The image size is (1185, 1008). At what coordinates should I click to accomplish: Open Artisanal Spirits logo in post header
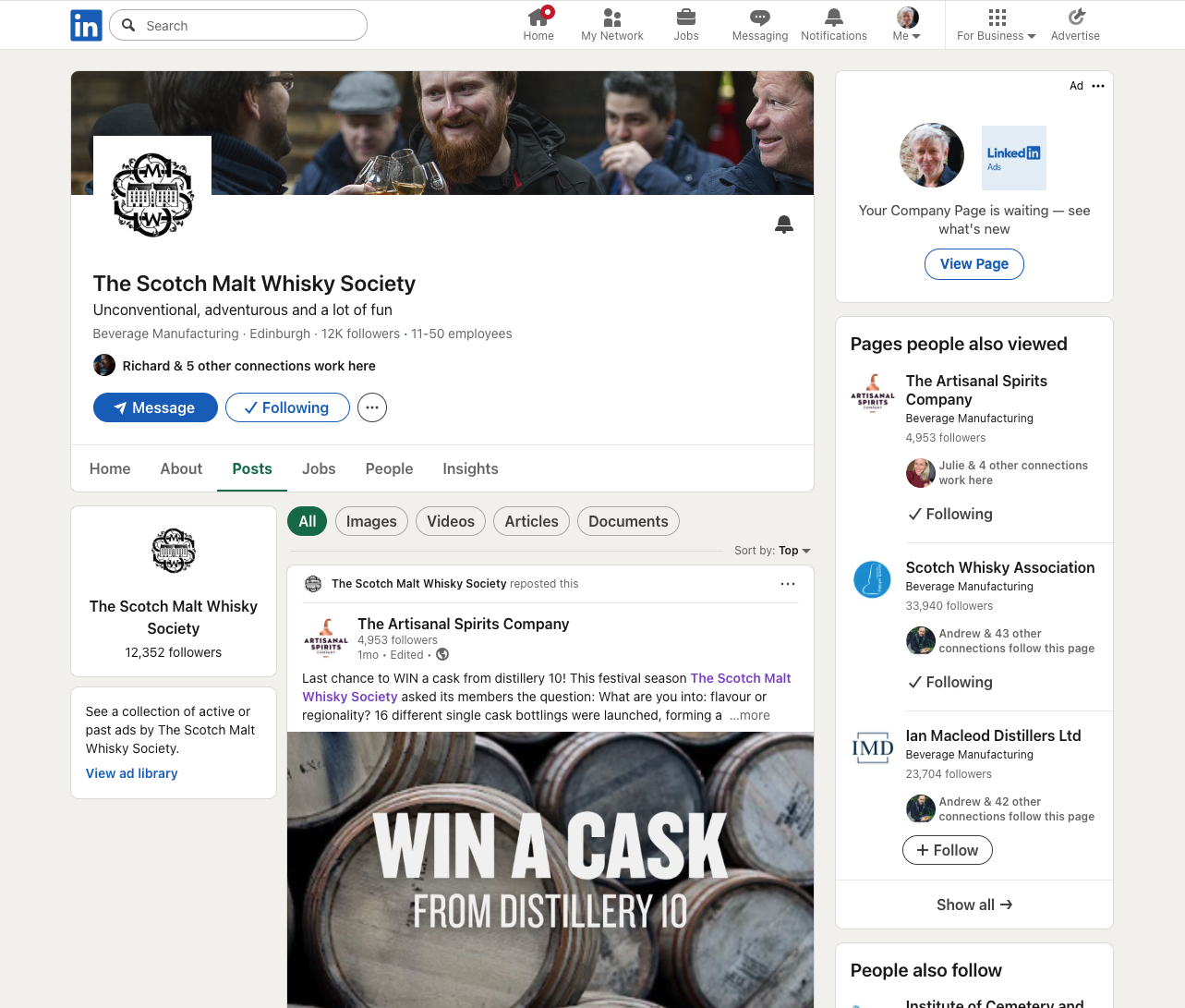tap(326, 638)
